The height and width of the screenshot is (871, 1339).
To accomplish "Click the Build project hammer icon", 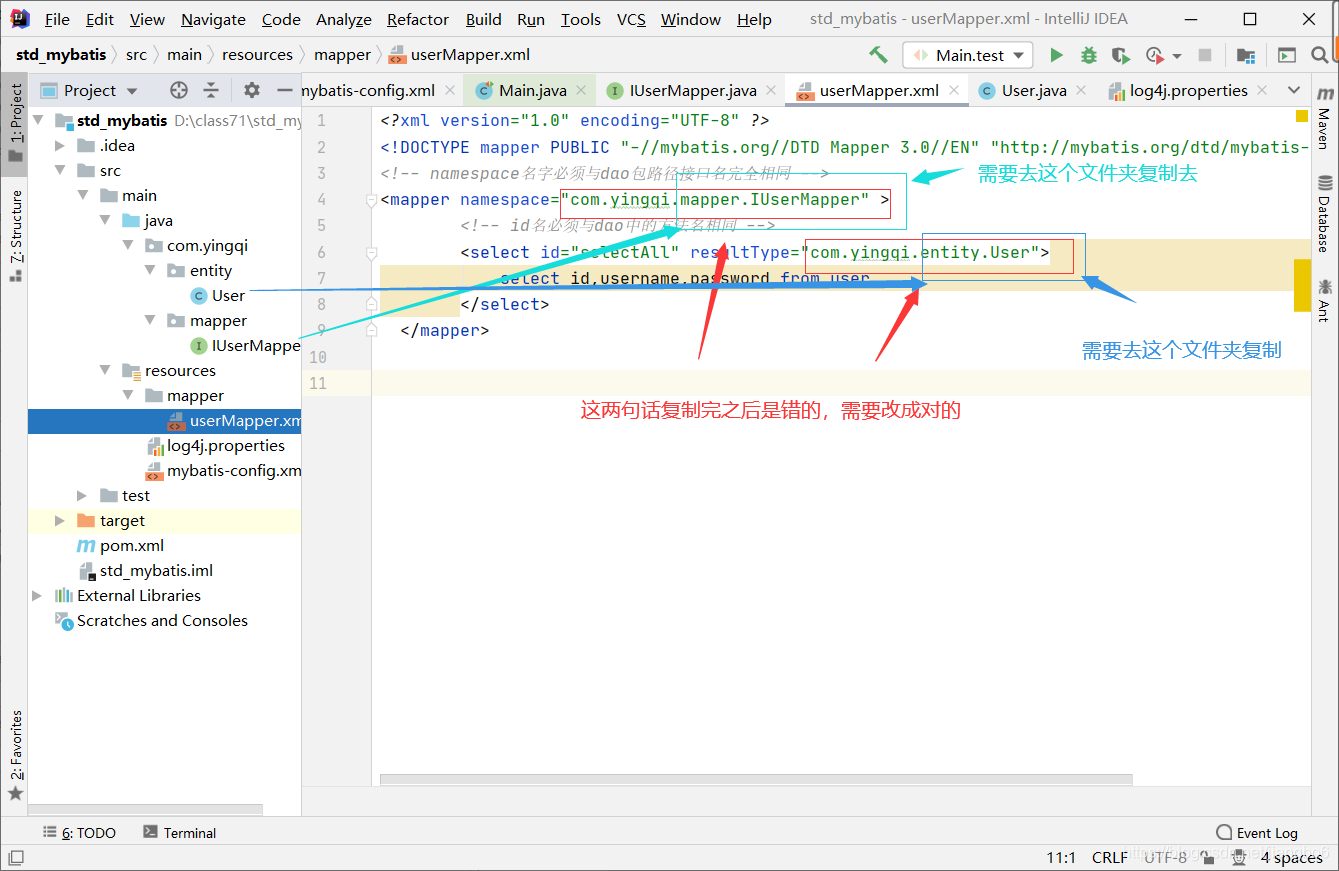I will [878, 55].
